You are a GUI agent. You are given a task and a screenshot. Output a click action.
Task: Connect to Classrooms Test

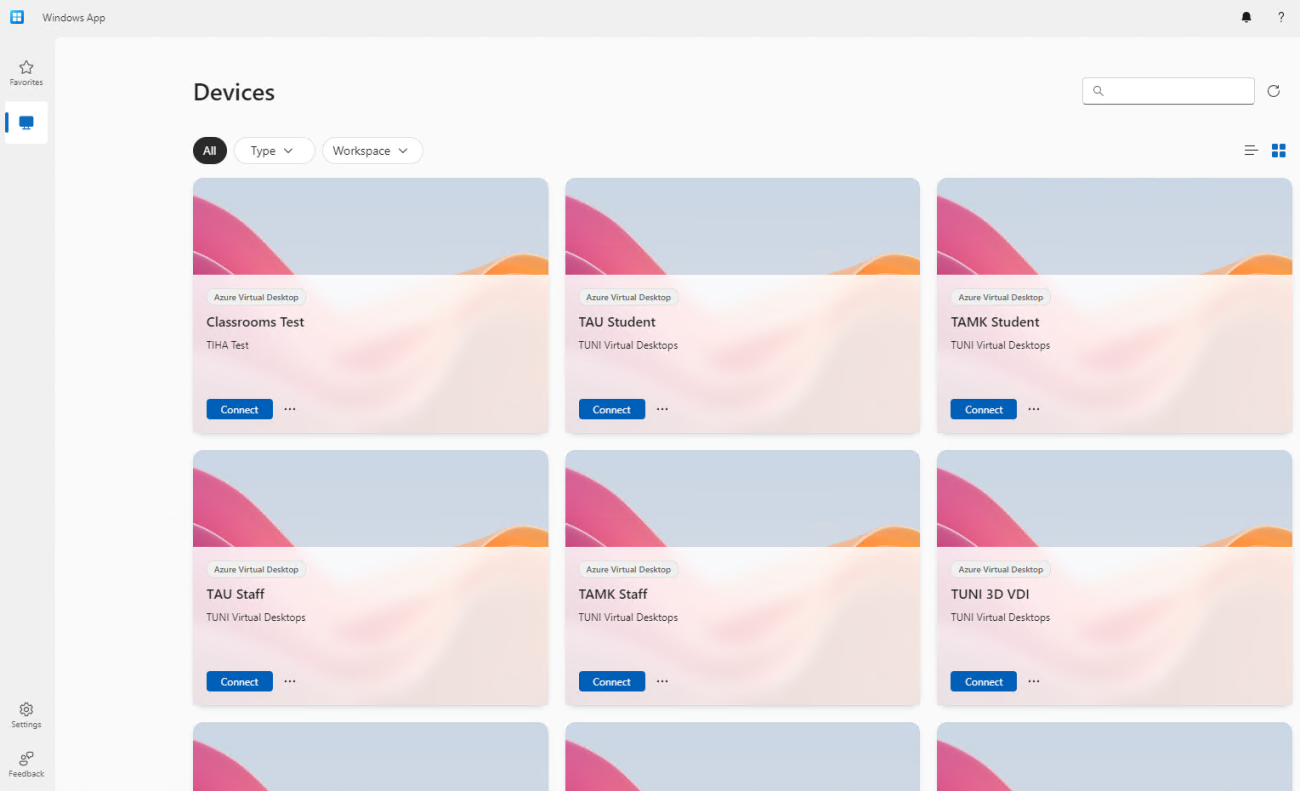click(240, 409)
